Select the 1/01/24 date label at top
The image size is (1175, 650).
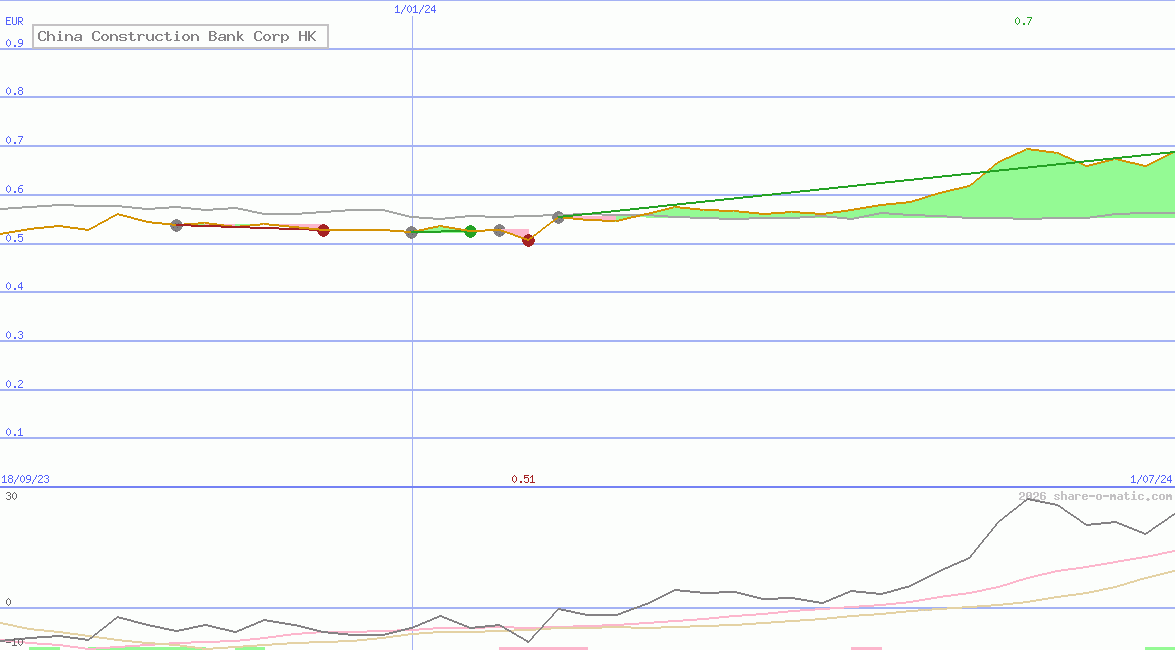click(415, 9)
